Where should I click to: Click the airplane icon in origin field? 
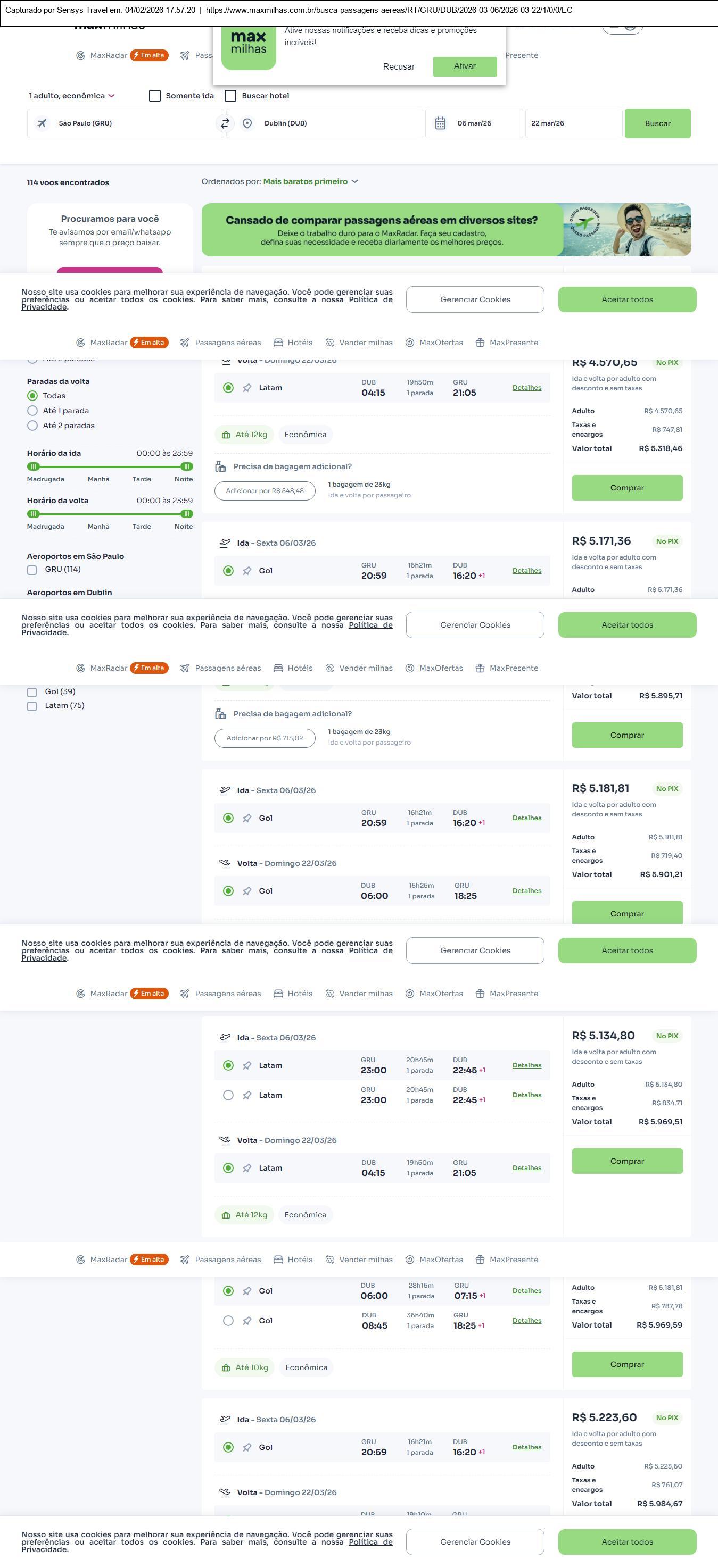(x=42, y=123)
